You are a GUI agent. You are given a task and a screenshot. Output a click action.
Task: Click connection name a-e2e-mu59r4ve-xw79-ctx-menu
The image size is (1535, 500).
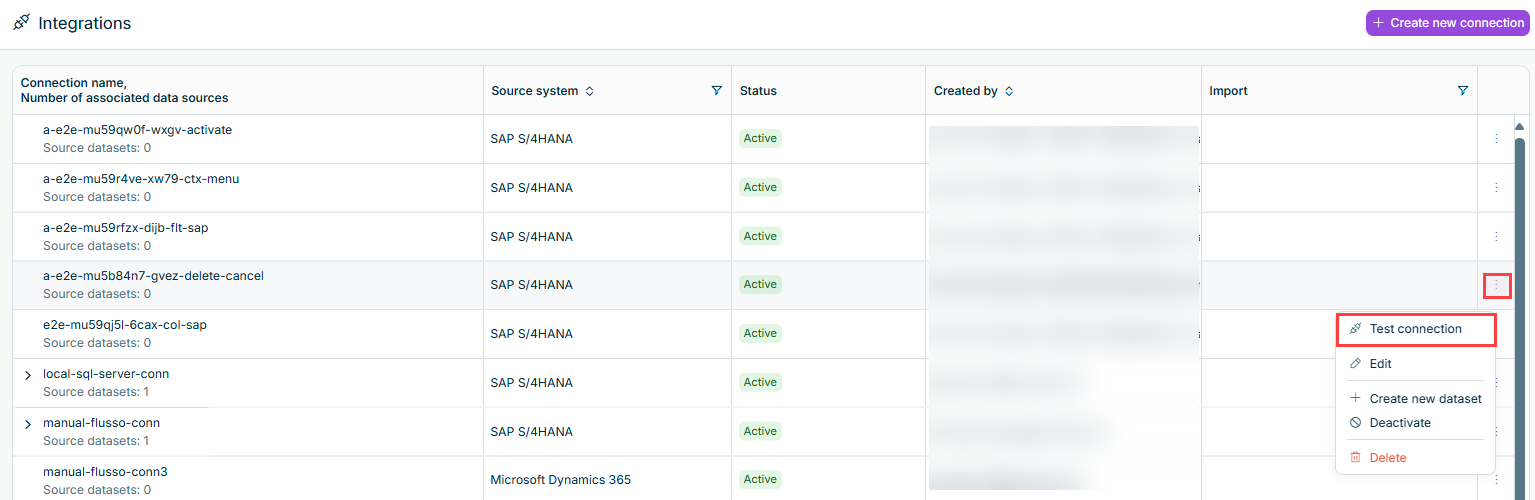point(141,179)
